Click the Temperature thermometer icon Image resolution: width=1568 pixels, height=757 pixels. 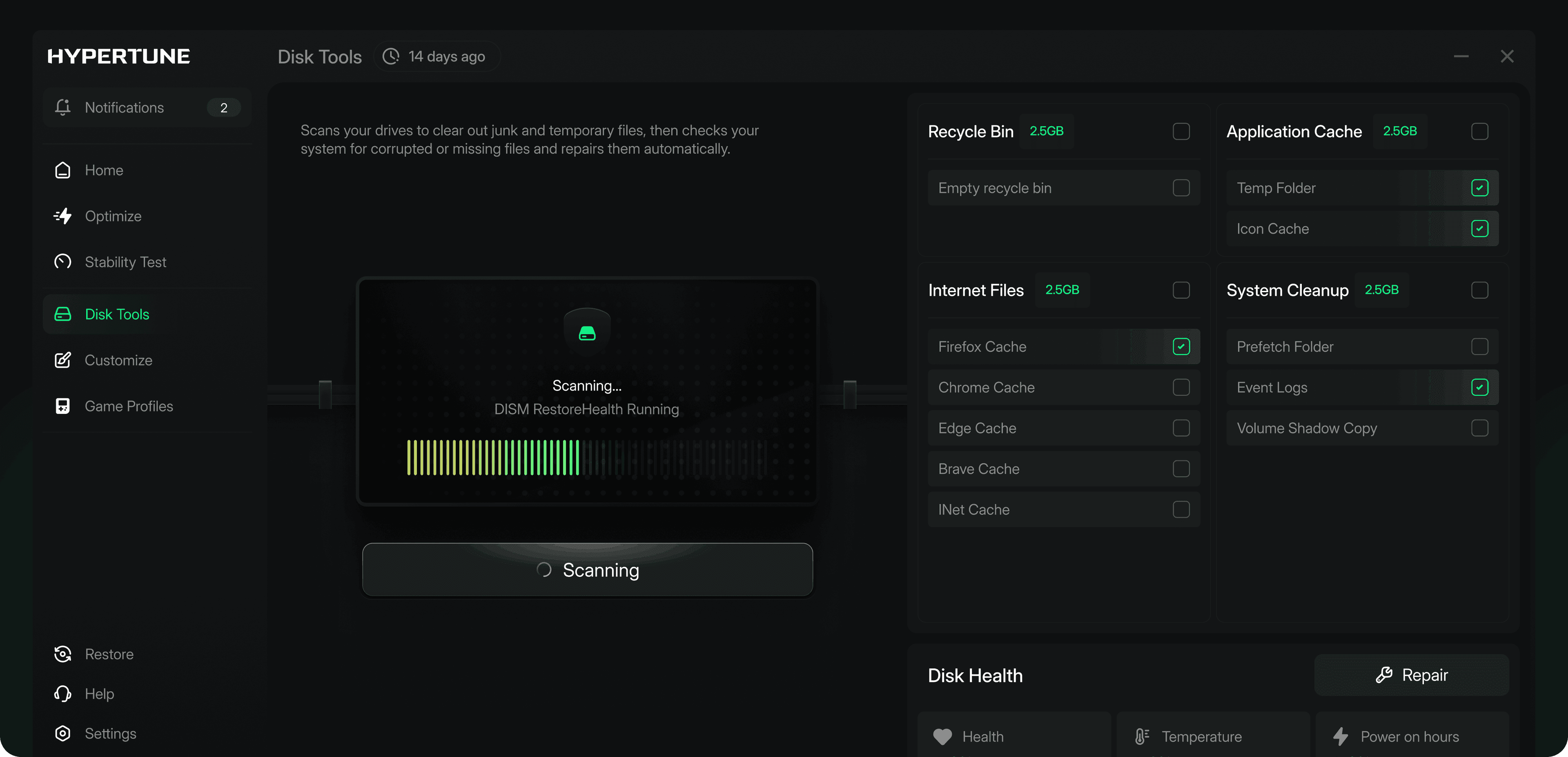(1142, 736)
